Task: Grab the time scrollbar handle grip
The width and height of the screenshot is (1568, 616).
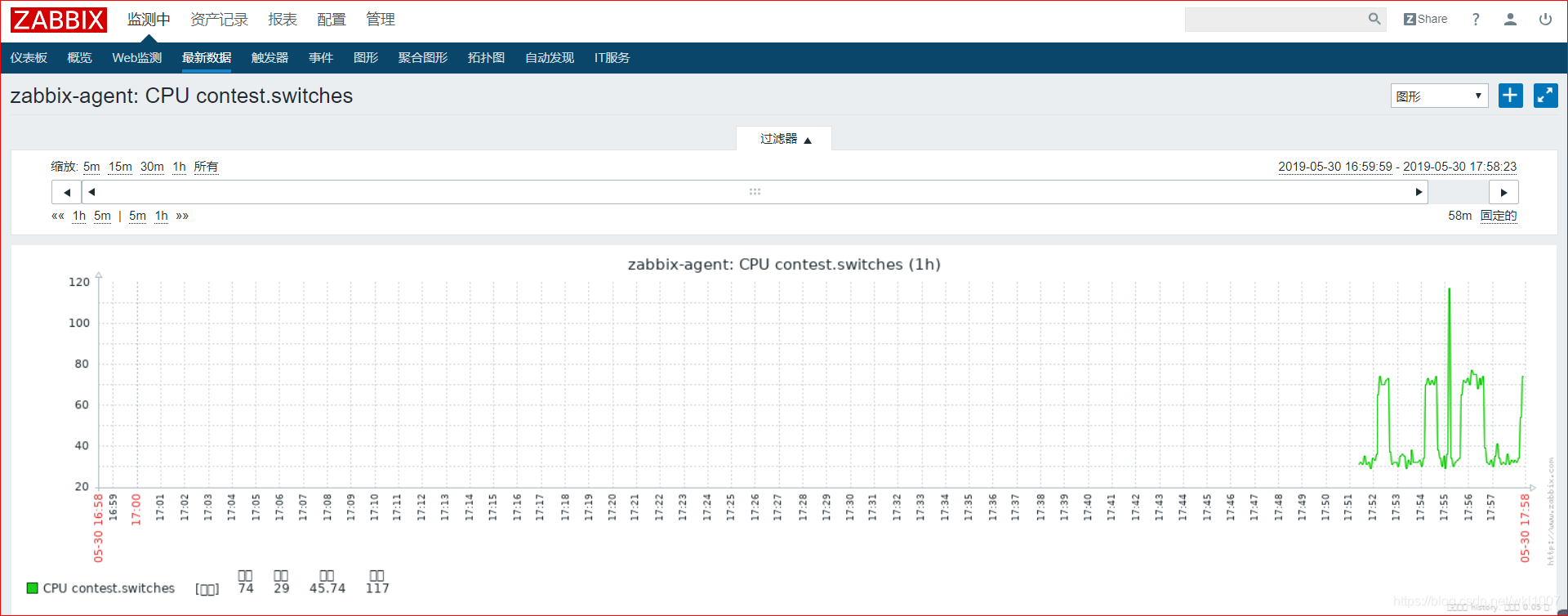Action: (x=755, y=192)
